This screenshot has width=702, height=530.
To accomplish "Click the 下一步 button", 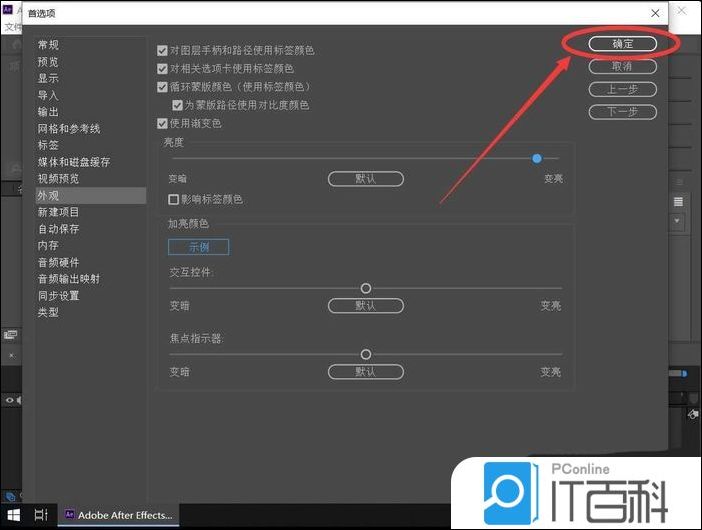I will tap(622, 111).
